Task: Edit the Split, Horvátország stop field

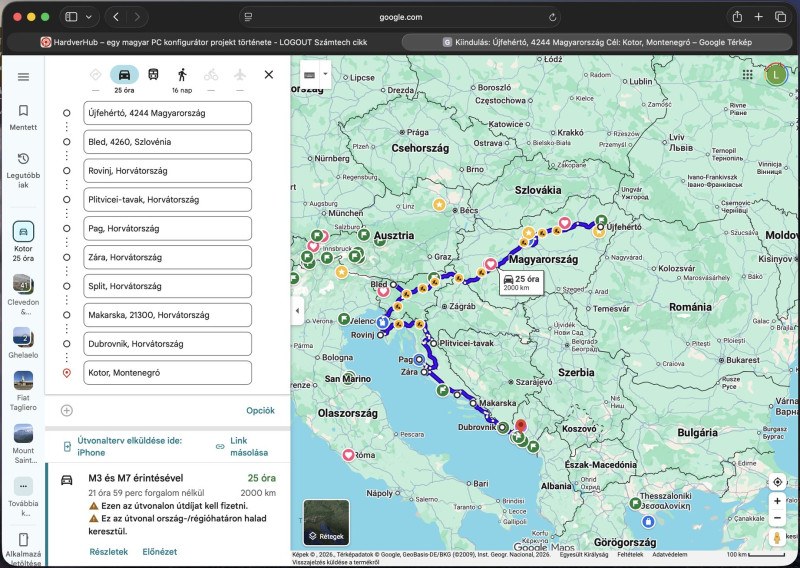Action: [x=167, y=286]
